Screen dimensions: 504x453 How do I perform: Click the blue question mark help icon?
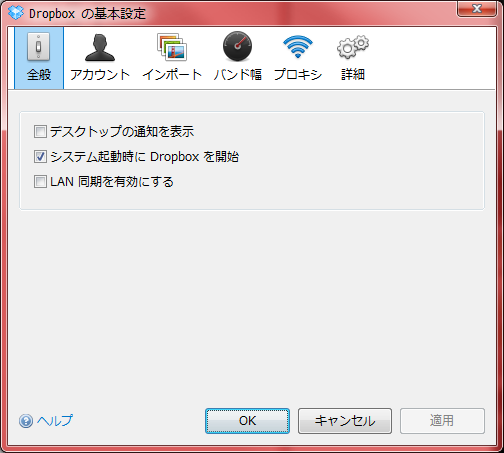tap(26, 421)
